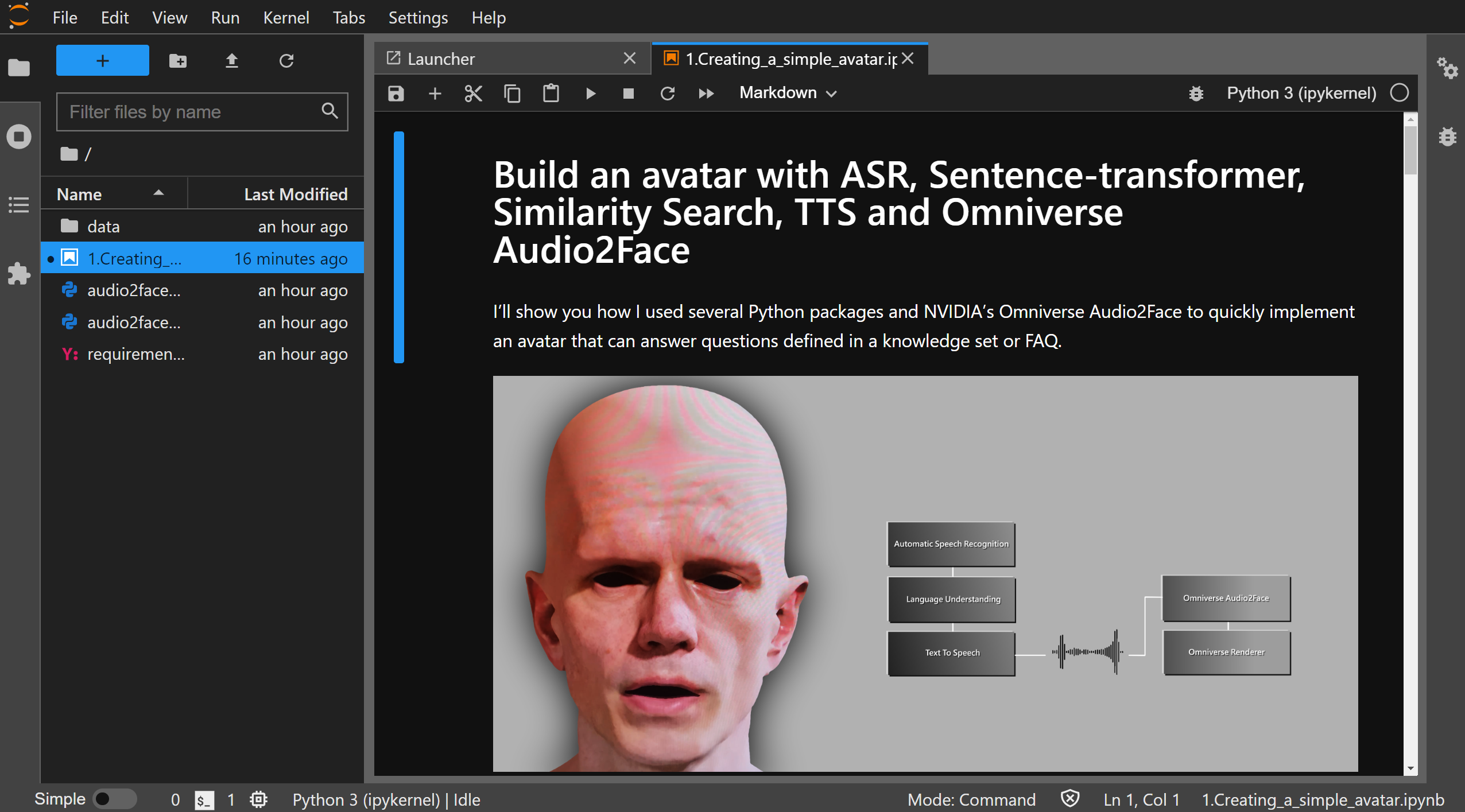Save the notebook with the save icon
The image size is (1465, 812).
(396, 93)
